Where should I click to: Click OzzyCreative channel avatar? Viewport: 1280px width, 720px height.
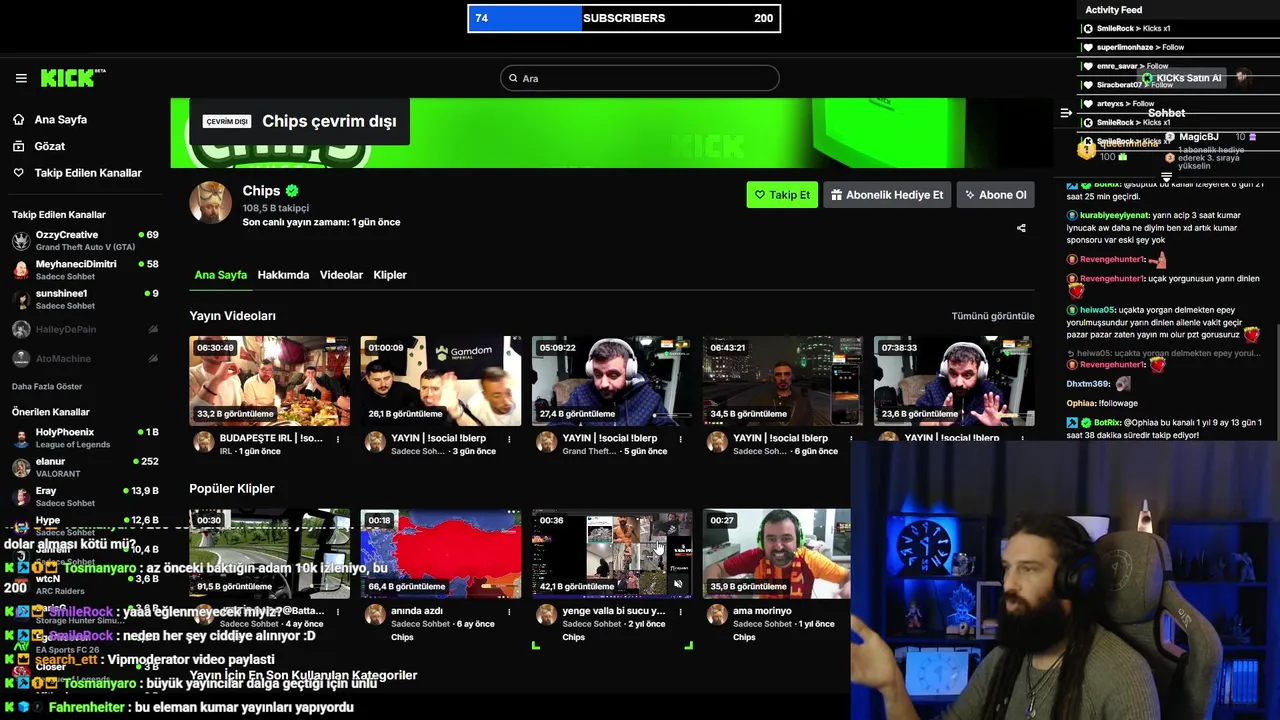pos(21,241)
